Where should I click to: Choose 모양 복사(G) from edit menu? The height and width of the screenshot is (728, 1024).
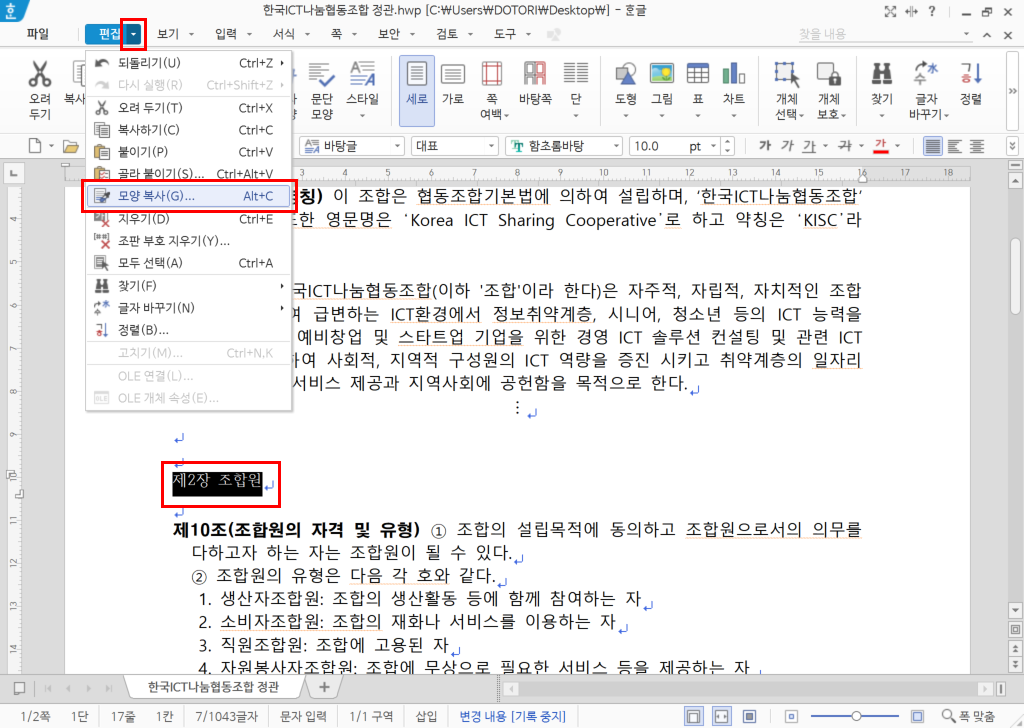[189, 196]
